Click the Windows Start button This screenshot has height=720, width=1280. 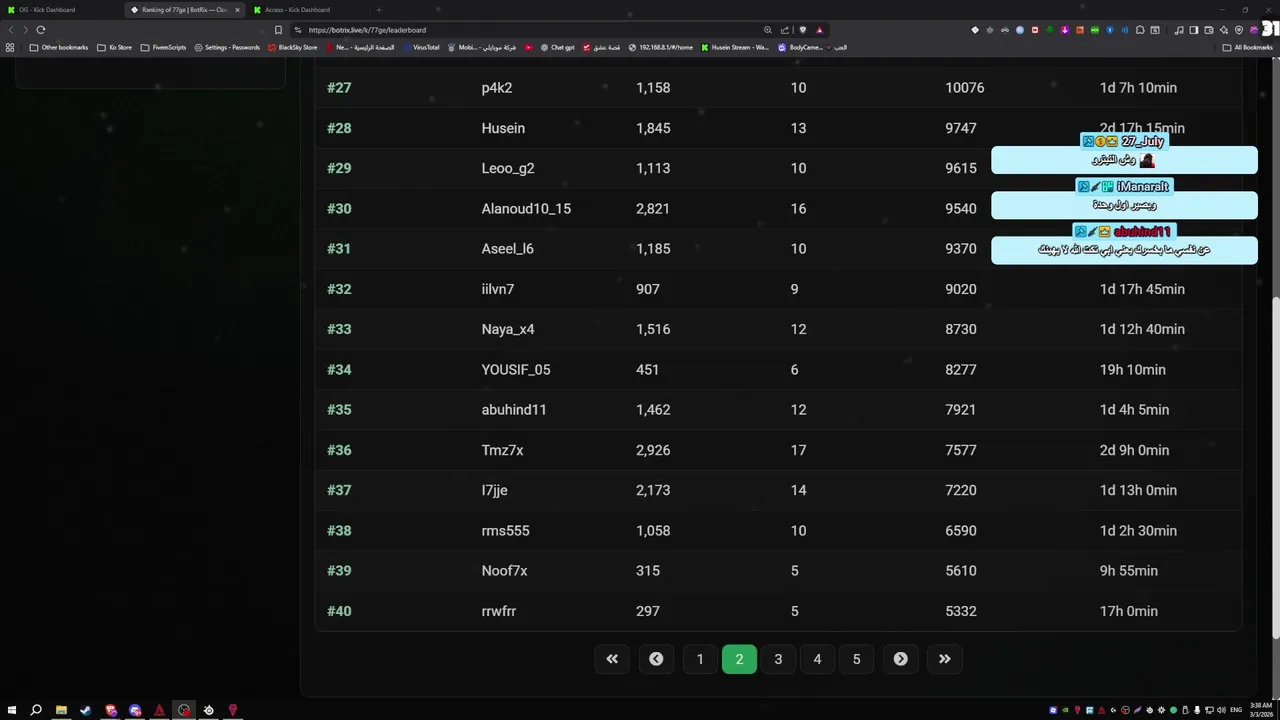[11, 710]
